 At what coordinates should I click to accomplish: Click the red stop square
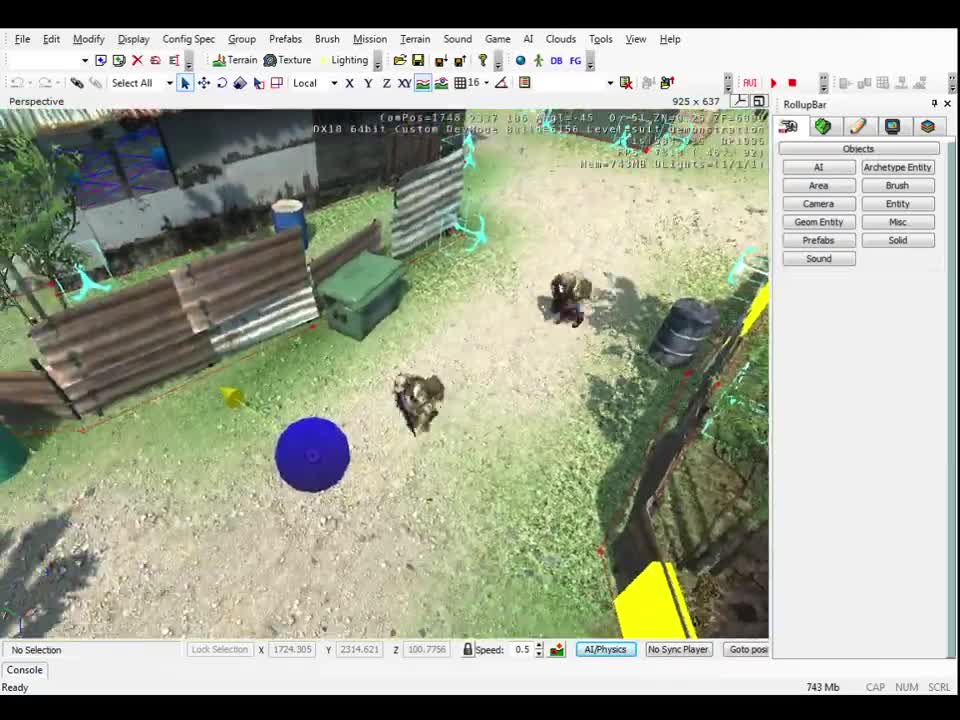pyautogui.click(x=792, y=83)
